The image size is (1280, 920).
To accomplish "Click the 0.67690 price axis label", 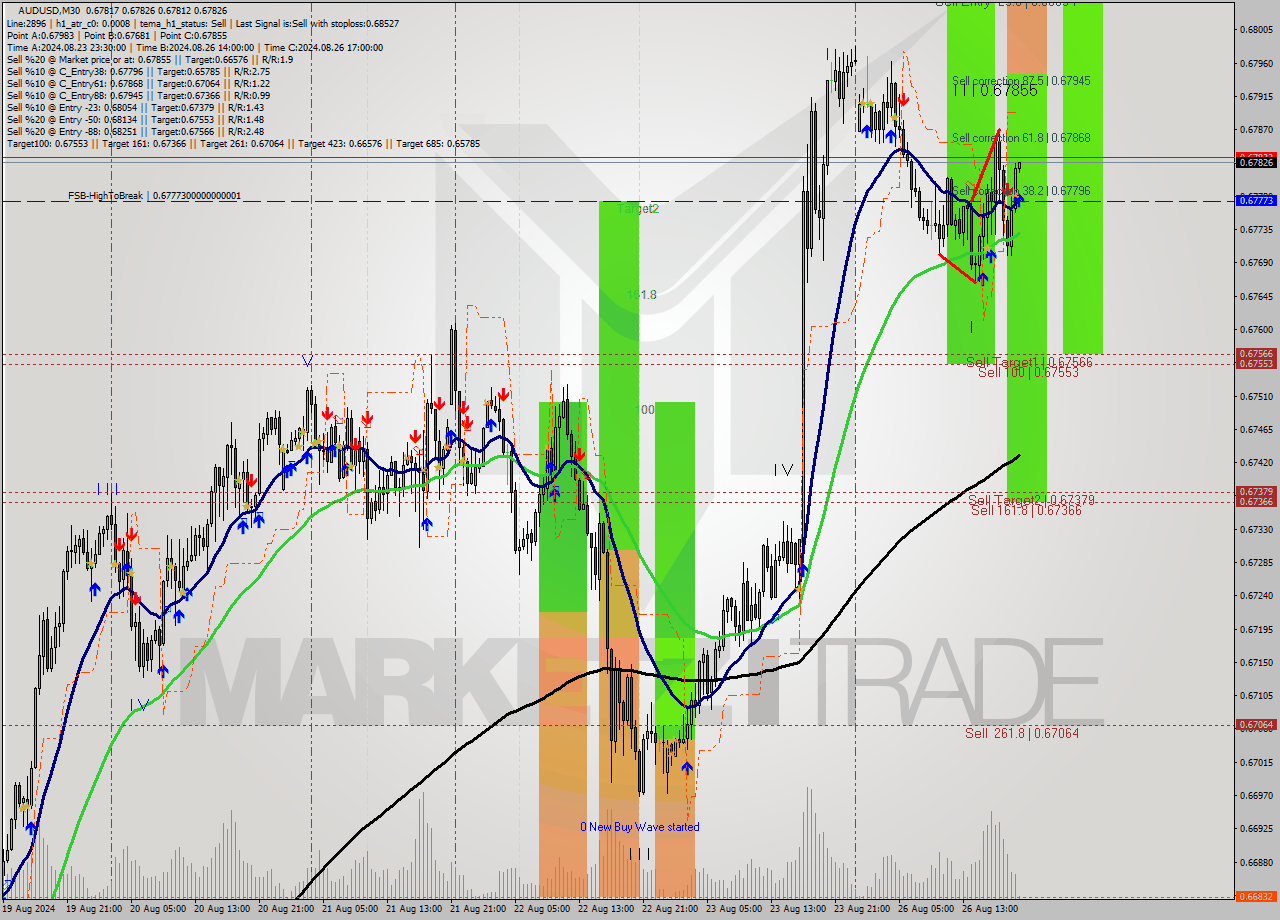I will pos(1256,263).
